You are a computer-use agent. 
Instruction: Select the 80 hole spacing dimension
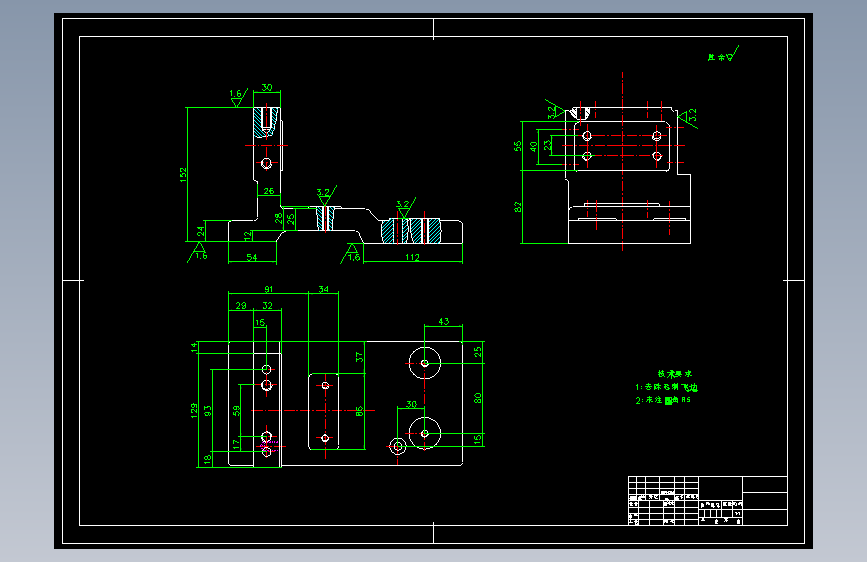(x=478, y=398)
